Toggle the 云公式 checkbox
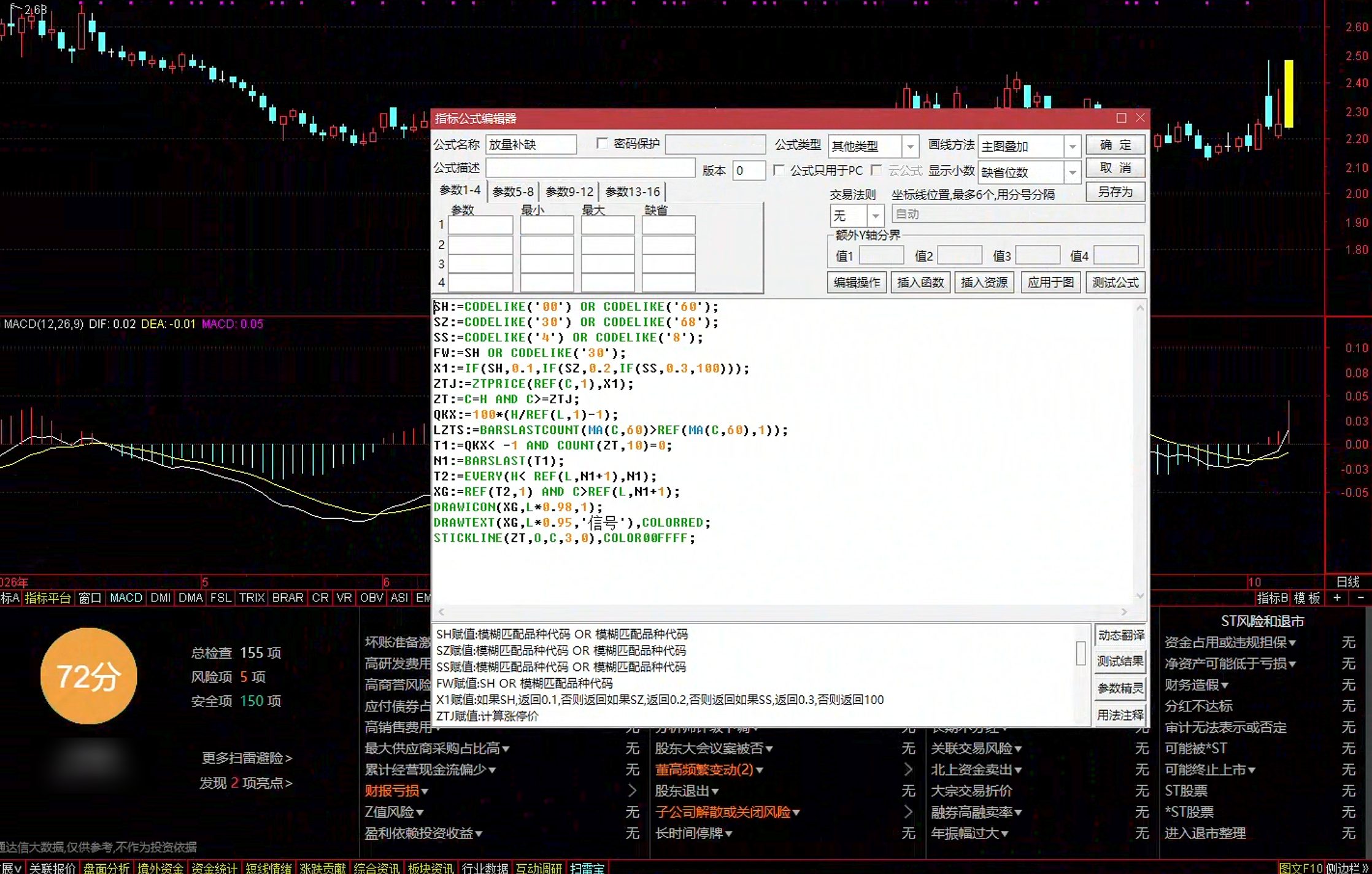 [x=876, y=170]
